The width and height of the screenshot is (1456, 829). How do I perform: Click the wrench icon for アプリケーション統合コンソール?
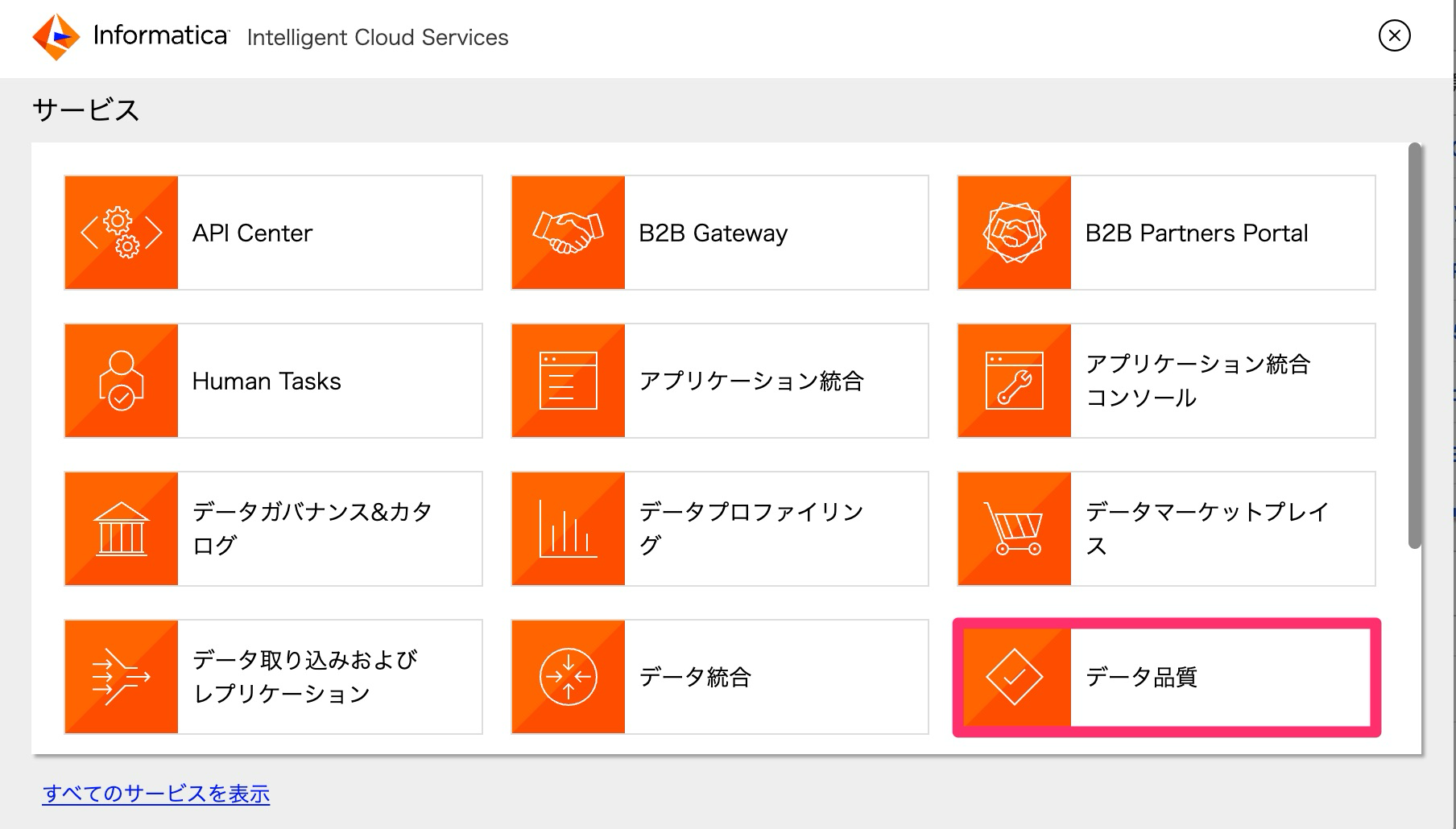[x=1015, y=381]
